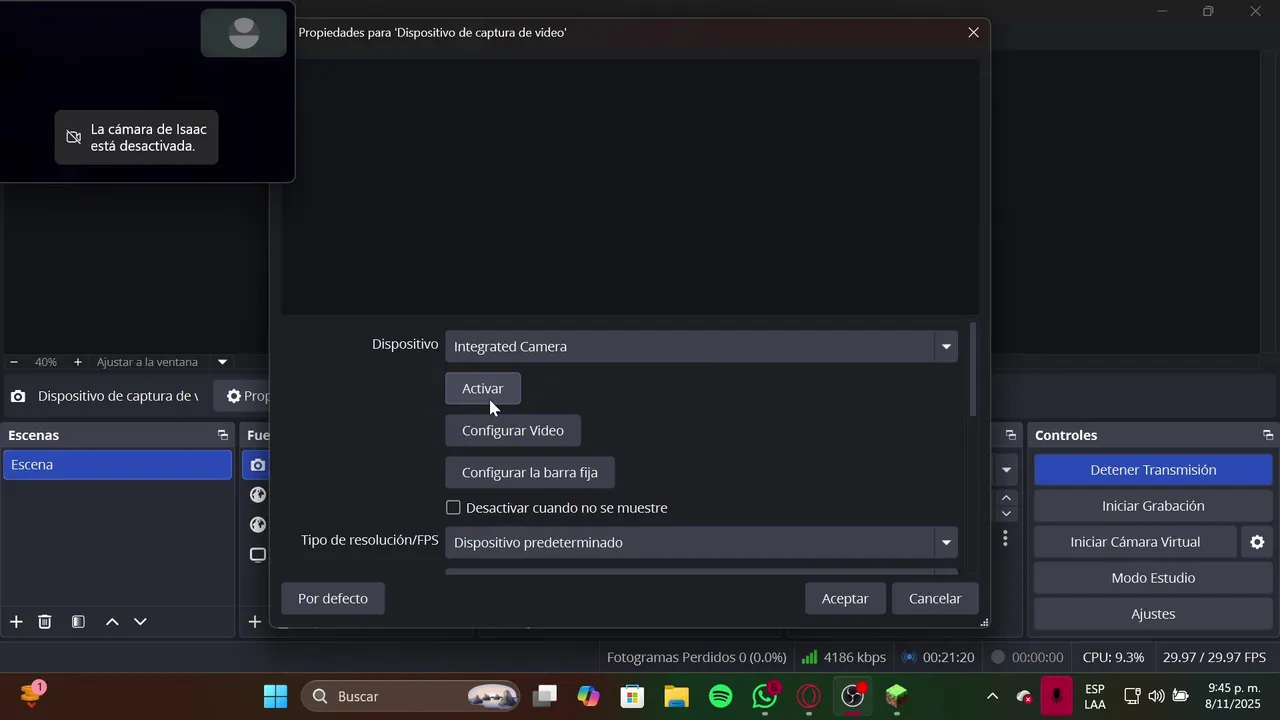Click the '29.97 / 29.97 FPS' status
The width and height of the screenshot is (1280, 720).
[x=1214, y=657]
